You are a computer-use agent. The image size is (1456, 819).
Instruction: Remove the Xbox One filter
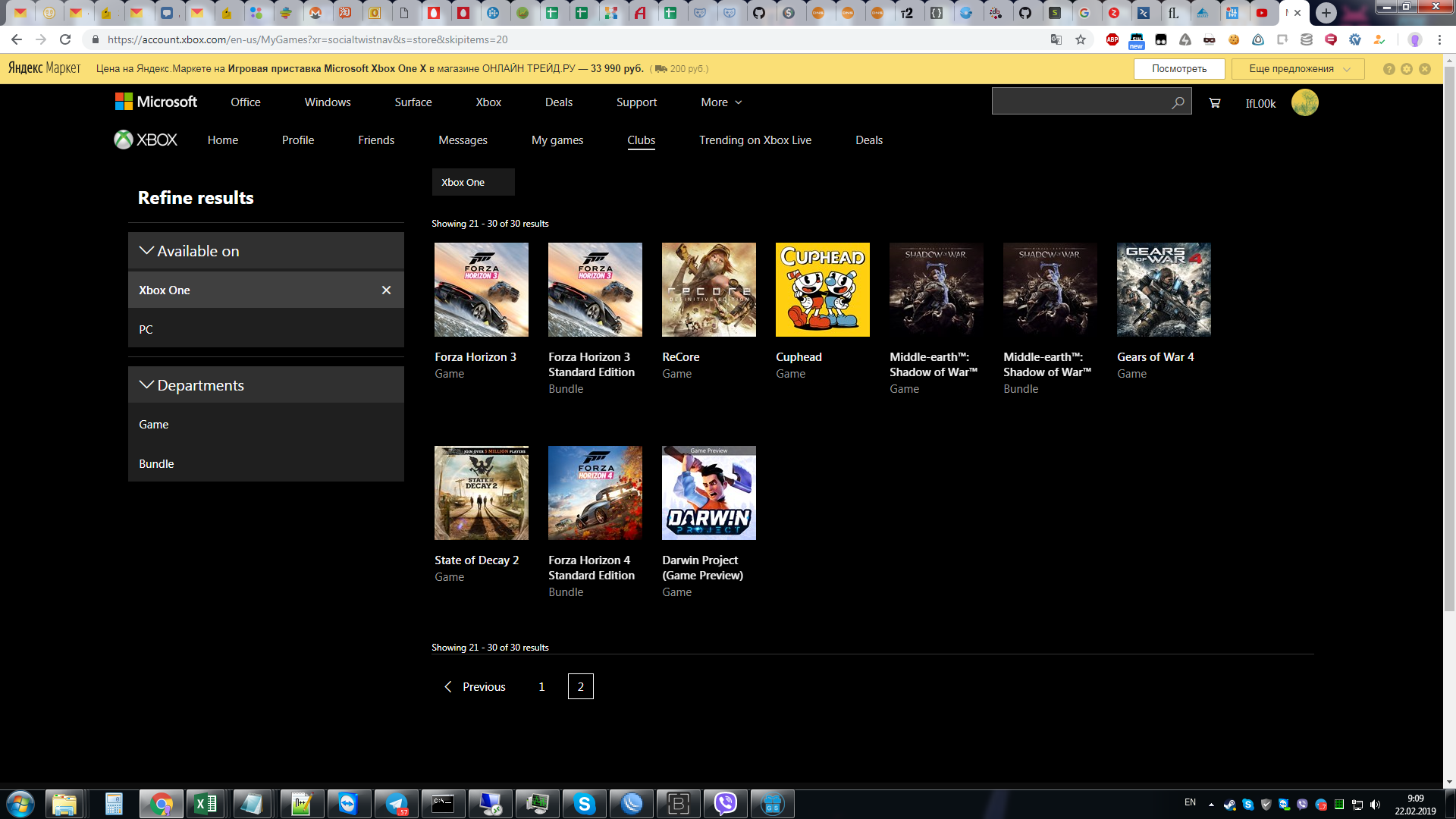(x=386, y=290)
